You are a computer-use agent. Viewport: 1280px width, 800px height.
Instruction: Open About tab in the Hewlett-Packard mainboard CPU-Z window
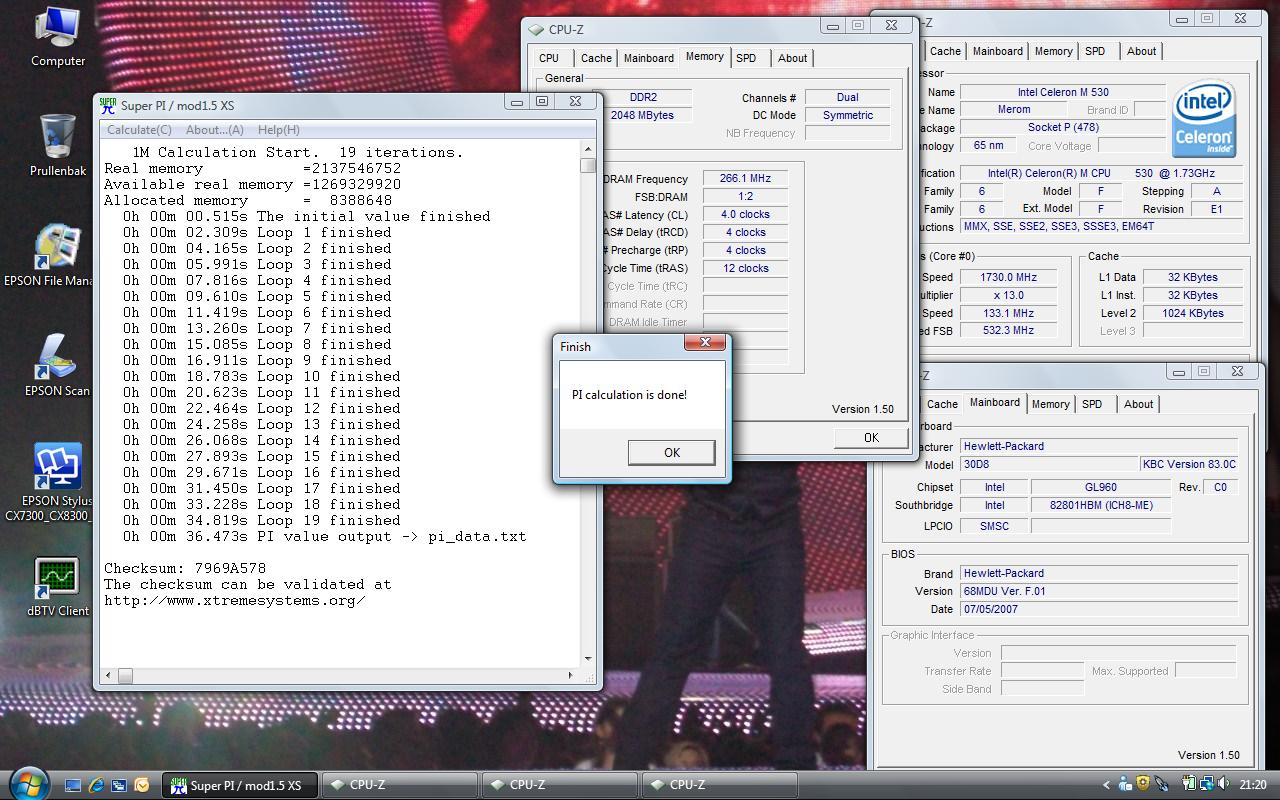point(1139,404)
